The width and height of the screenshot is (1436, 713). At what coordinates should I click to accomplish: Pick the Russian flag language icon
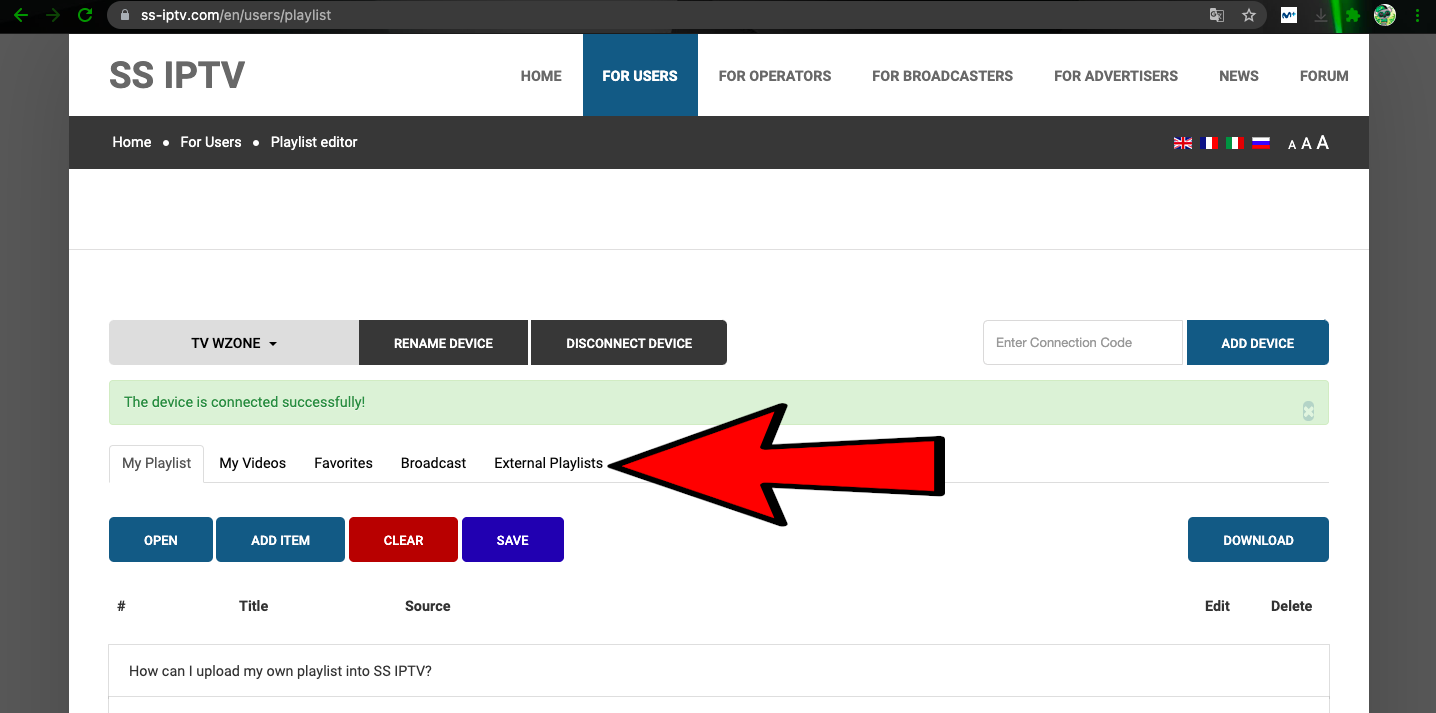pos(1261,143)
